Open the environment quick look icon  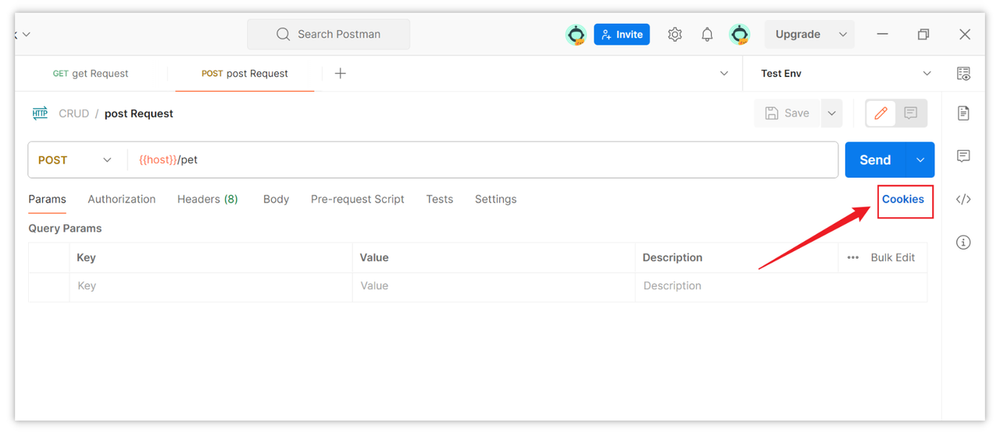tap(963, 73)
